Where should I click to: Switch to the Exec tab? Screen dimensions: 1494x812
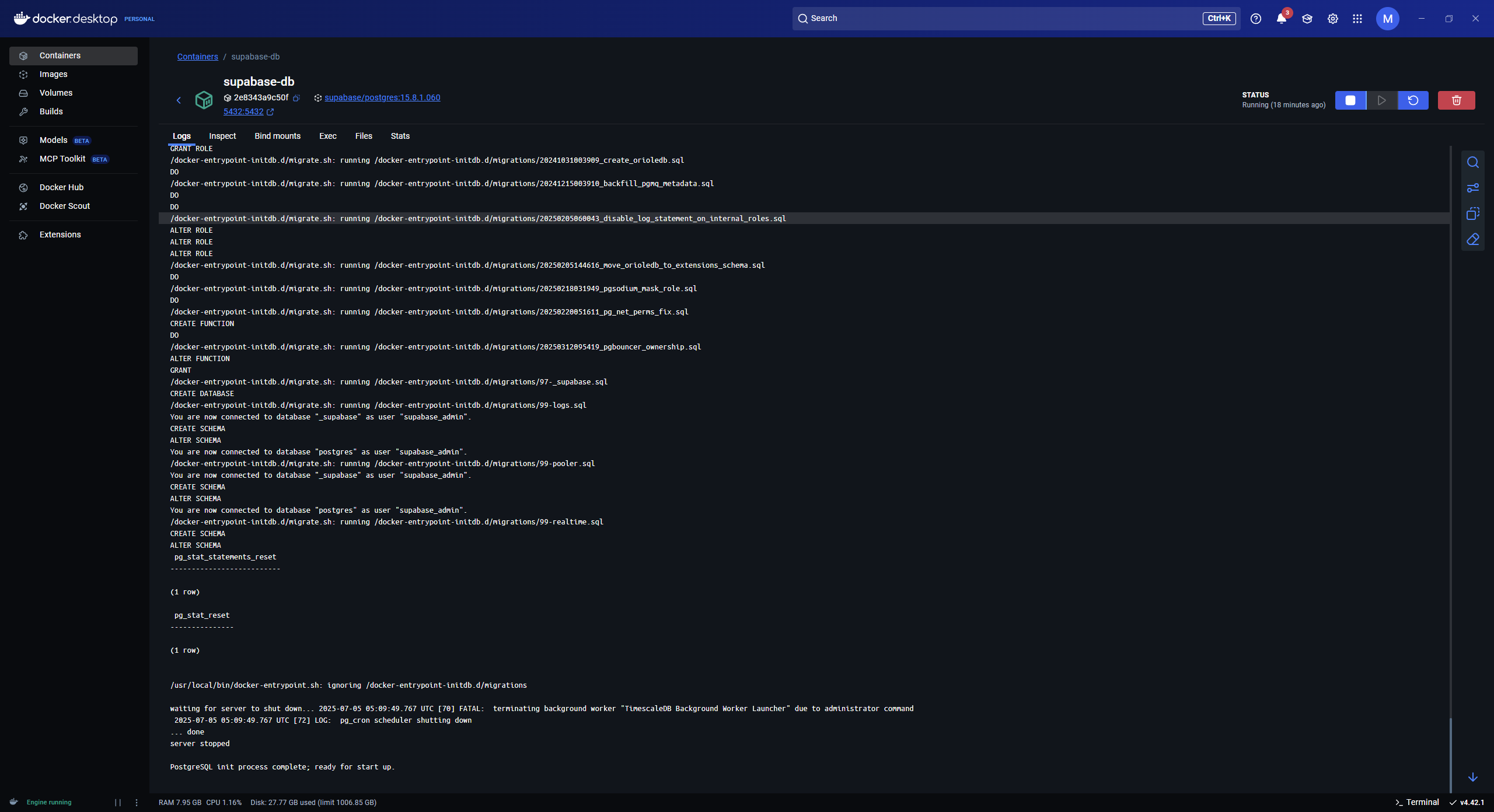click(x=327, y=136)
